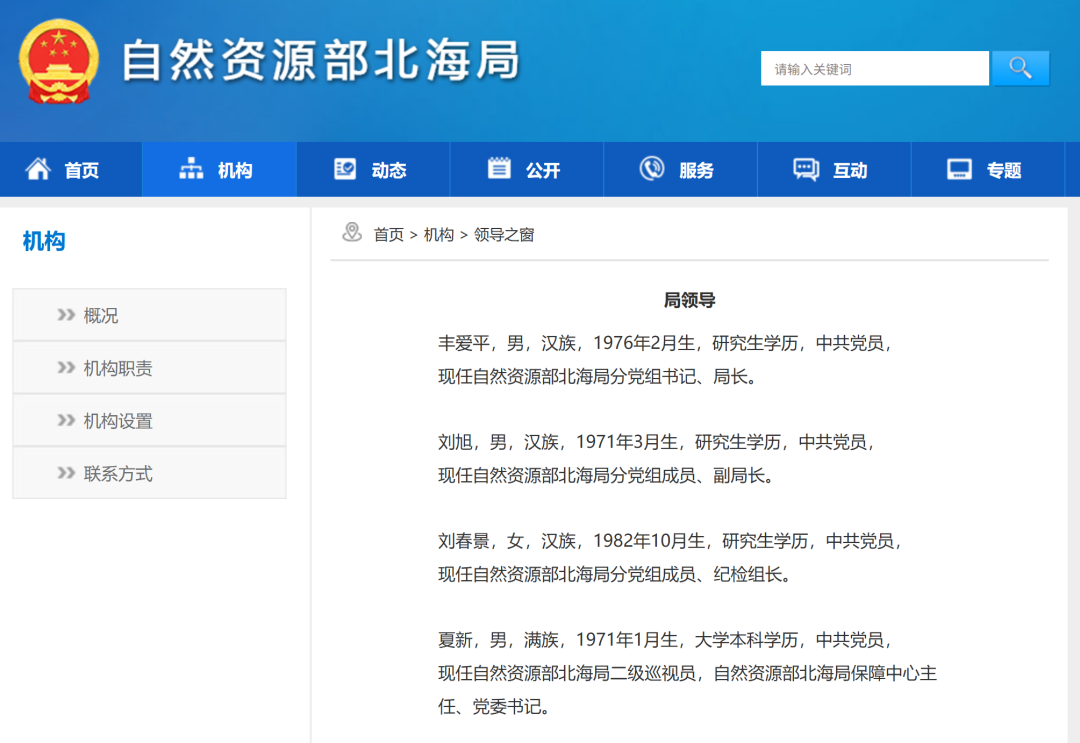Click the 动态 news icon

coord(345,169)
